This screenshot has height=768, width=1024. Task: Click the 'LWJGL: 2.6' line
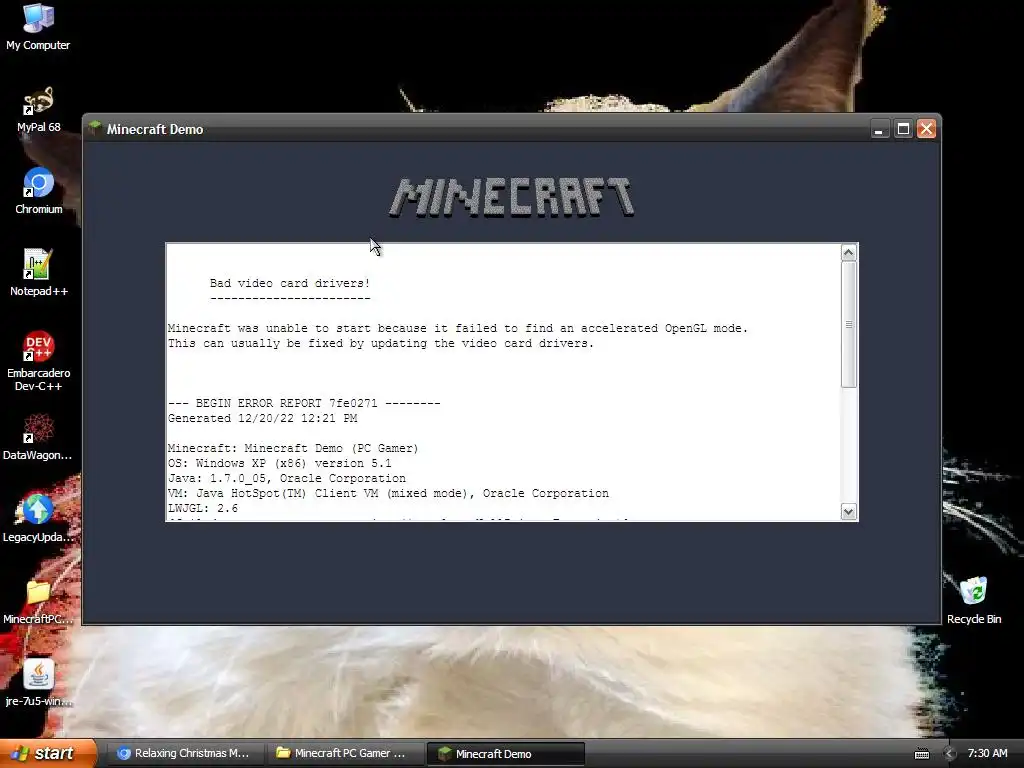203,508
